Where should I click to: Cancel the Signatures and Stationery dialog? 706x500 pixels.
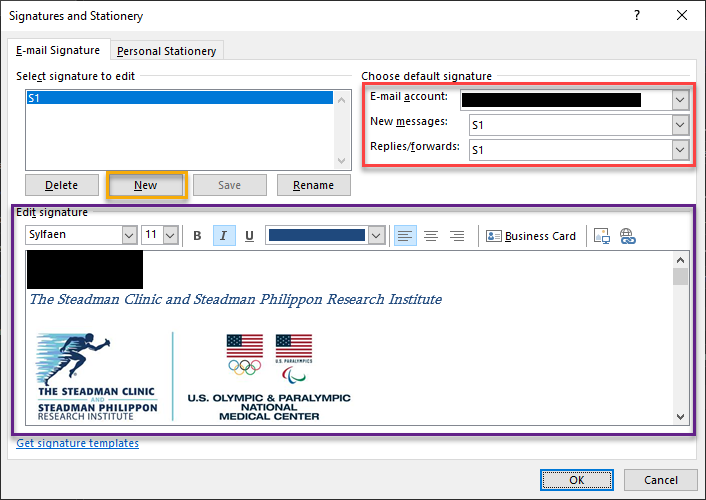pyautogui.click(x=661, y=480)
